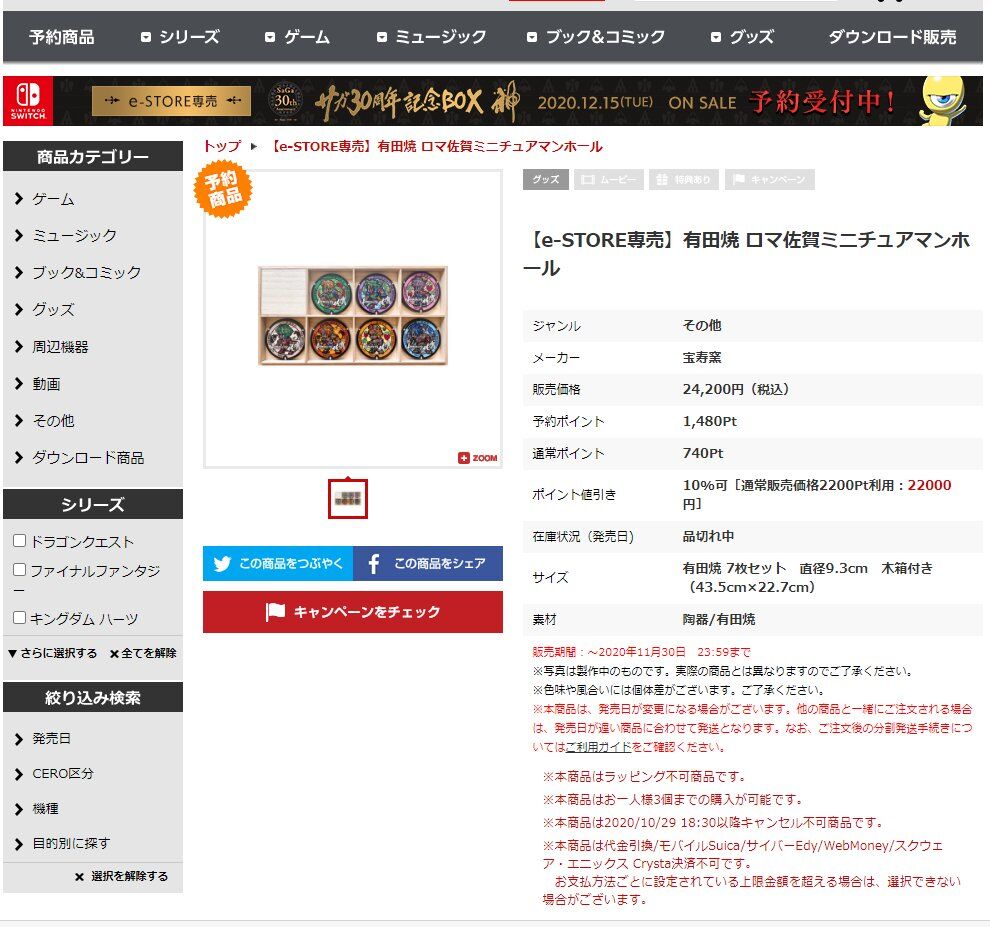Viewport: 990px width, 927px height.
Task: Click the maker value 宝寿窯
Action: pyautogui.click(x=701, y=357)
